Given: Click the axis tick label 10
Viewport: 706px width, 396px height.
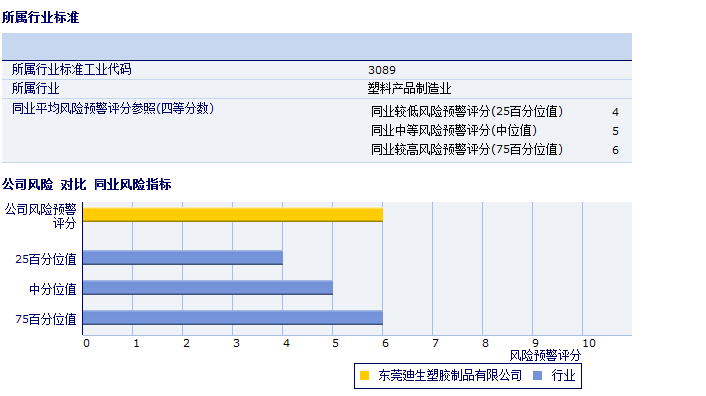Looking at the screenshot, I should 589,343.
